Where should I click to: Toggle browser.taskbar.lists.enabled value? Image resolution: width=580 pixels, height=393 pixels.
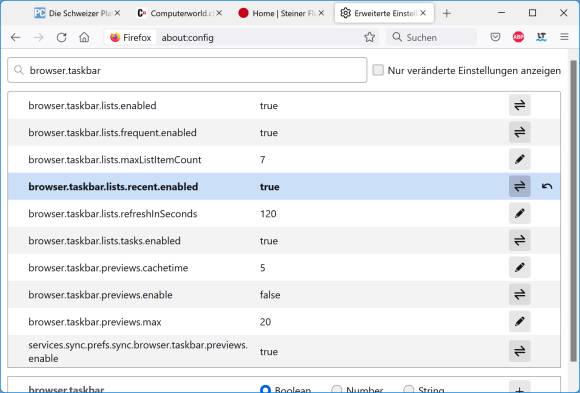519,105
